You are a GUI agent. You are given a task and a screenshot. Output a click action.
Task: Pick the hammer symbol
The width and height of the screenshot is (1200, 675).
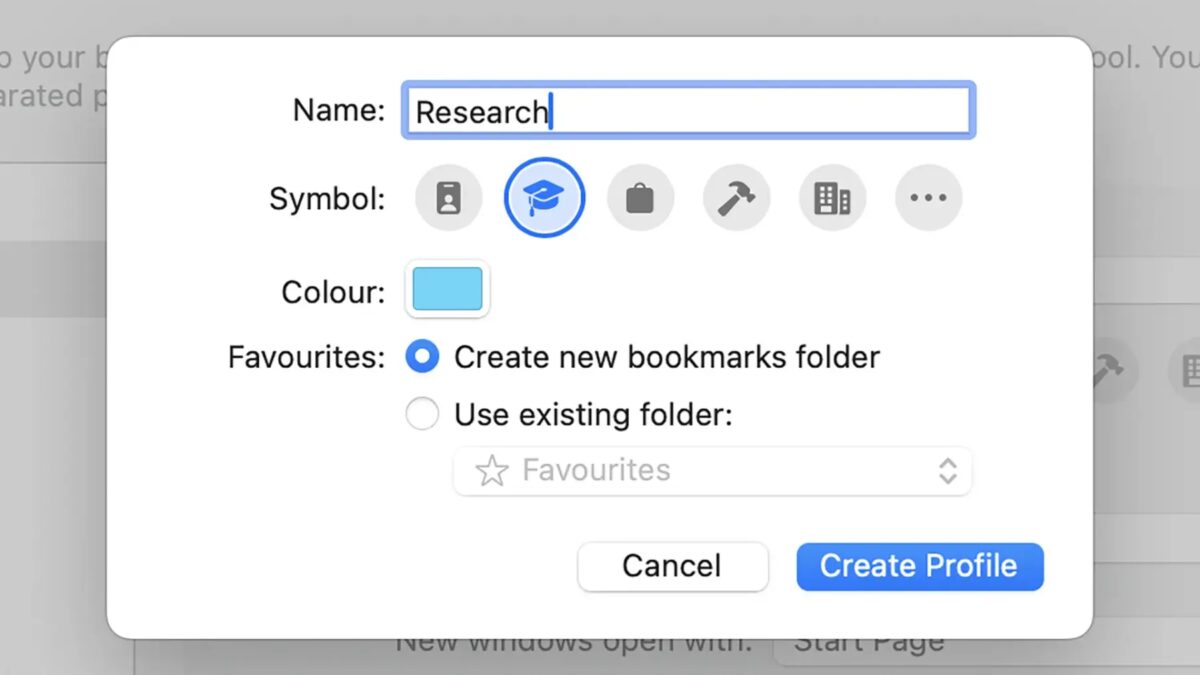pos(736,197)
